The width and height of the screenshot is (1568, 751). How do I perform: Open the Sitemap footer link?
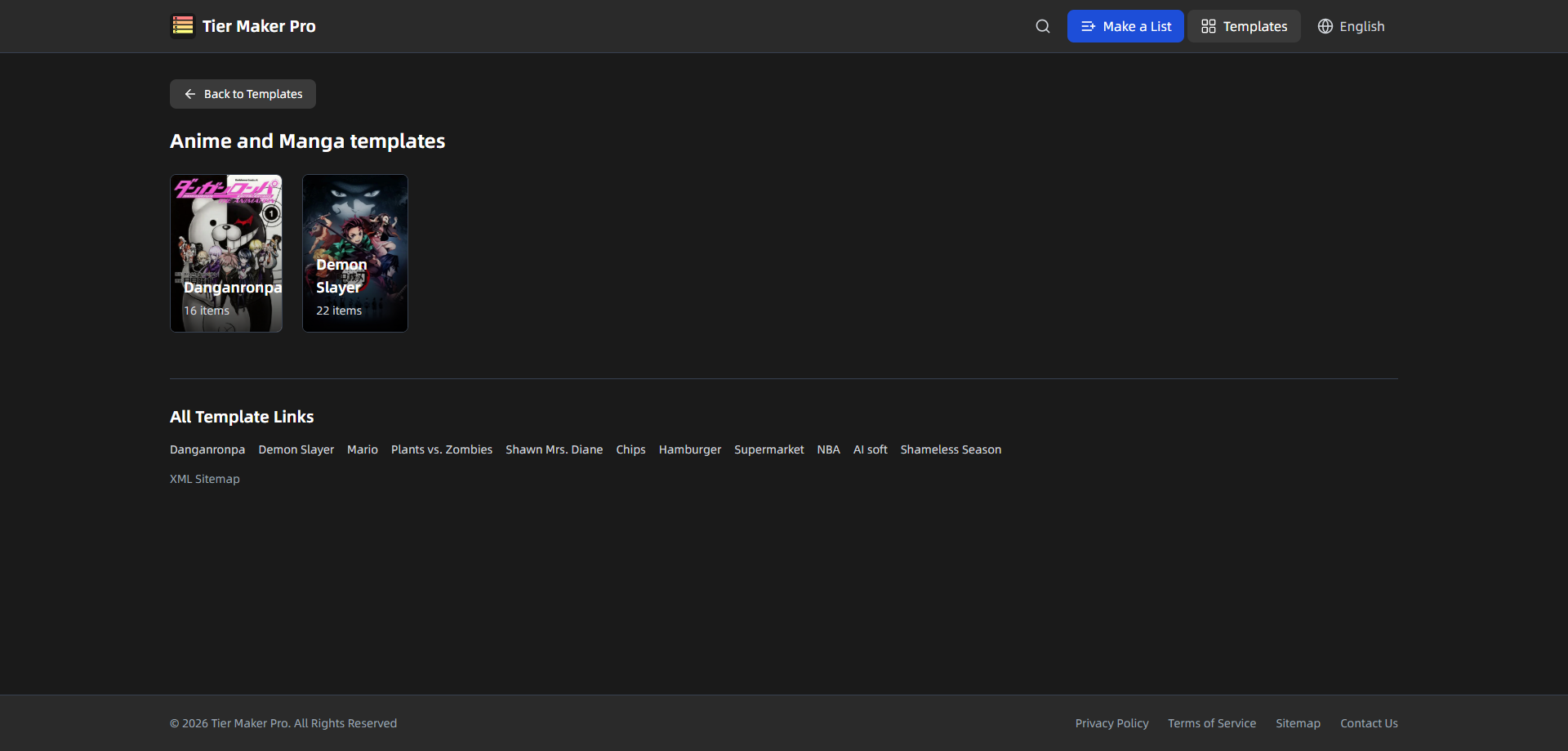click(1298, 723)
